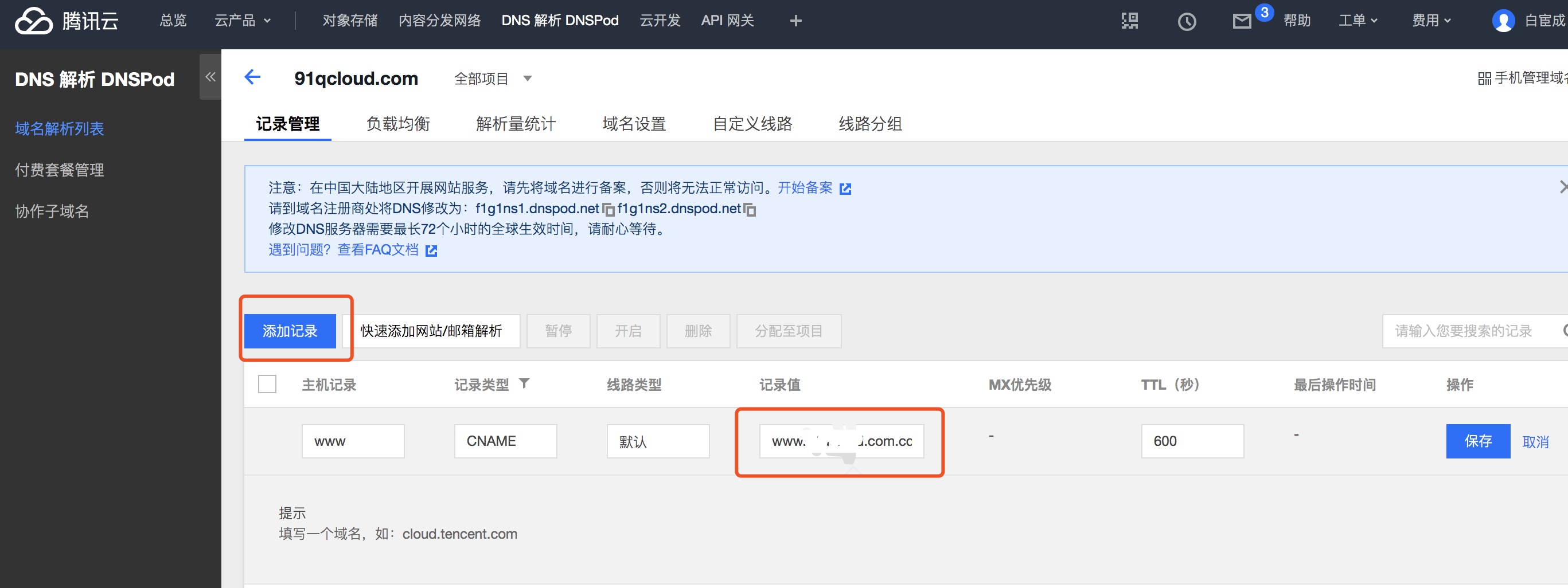Open the 全部项目 project dropdown
Image resolution: width=1568 pixels, height=588 pixels.
493,79
